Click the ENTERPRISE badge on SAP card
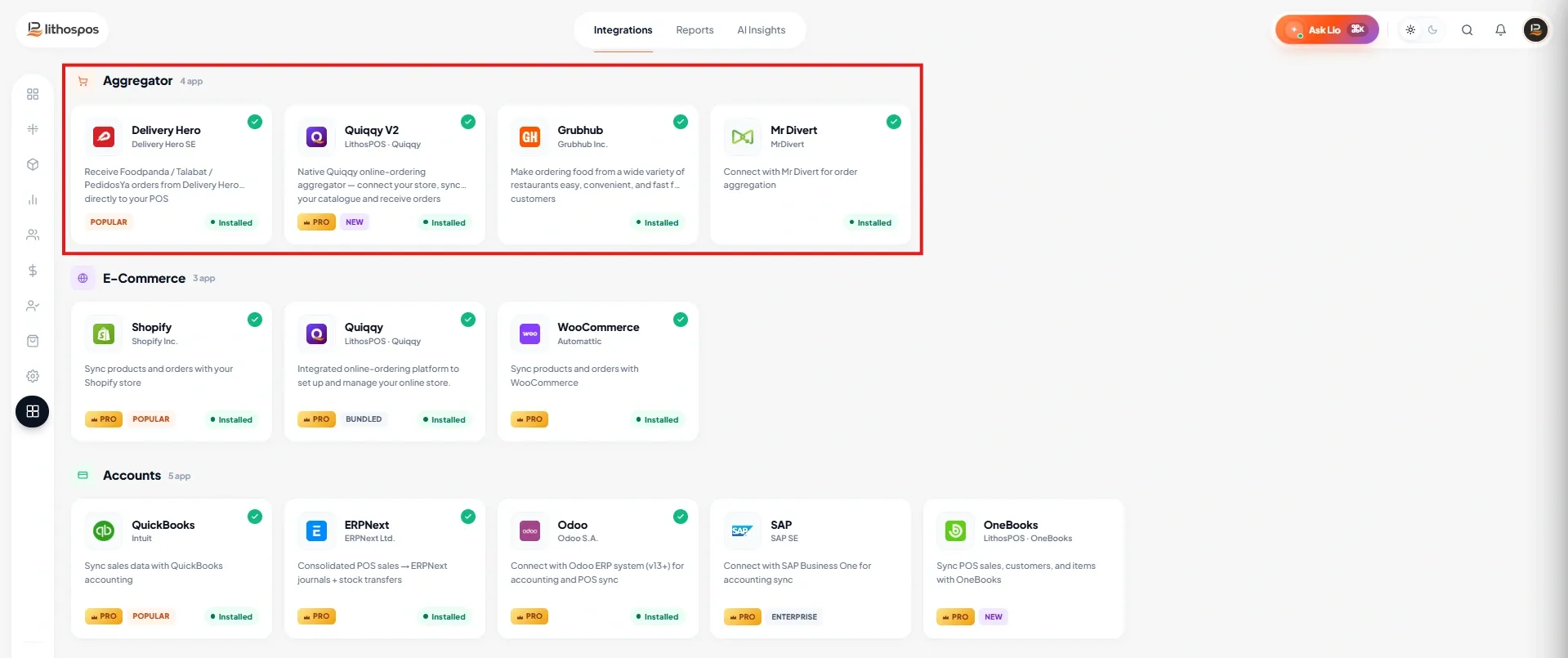 pyautogui.click(x=794, y=616)
